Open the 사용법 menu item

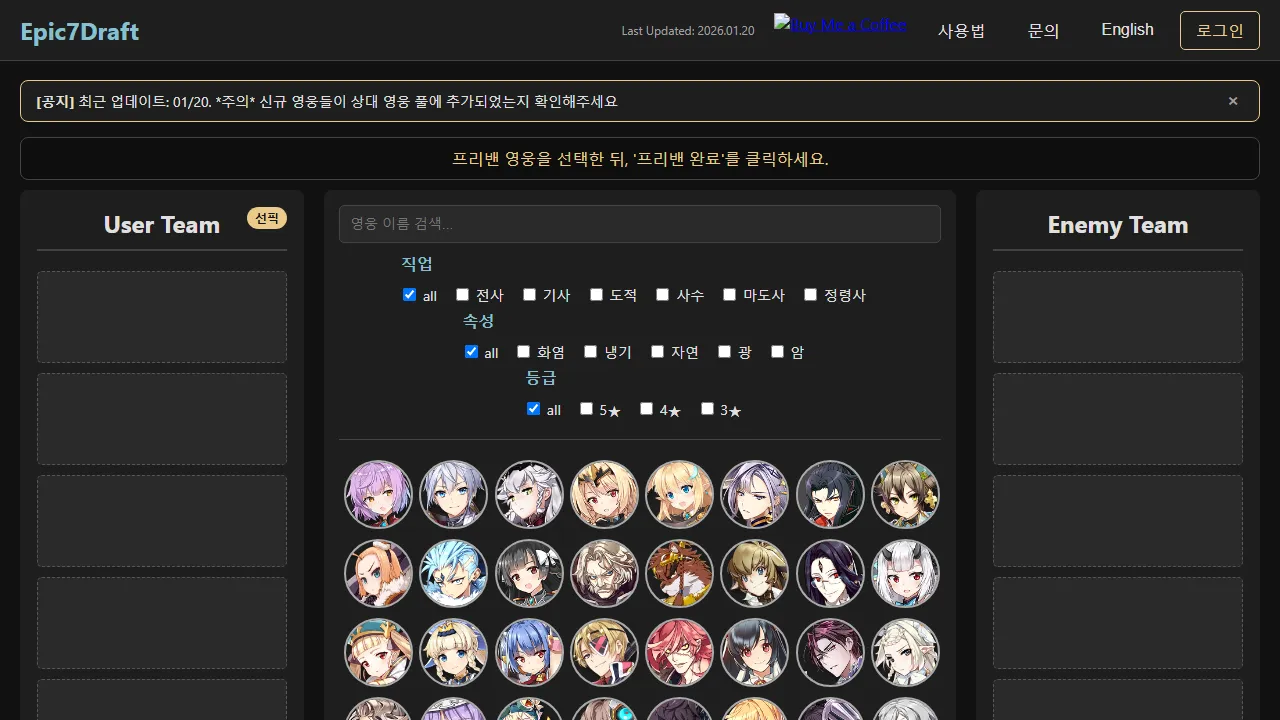(961, 30)
